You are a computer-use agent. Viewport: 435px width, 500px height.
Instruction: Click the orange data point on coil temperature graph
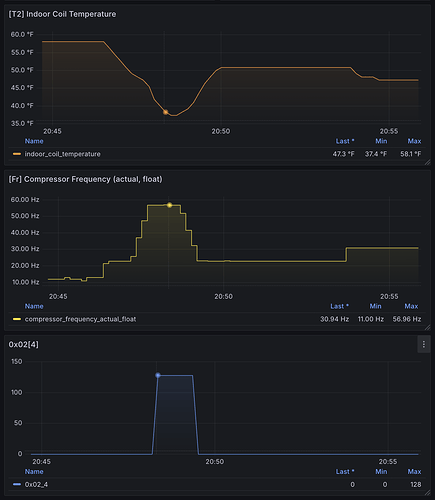tap(165, 112)
